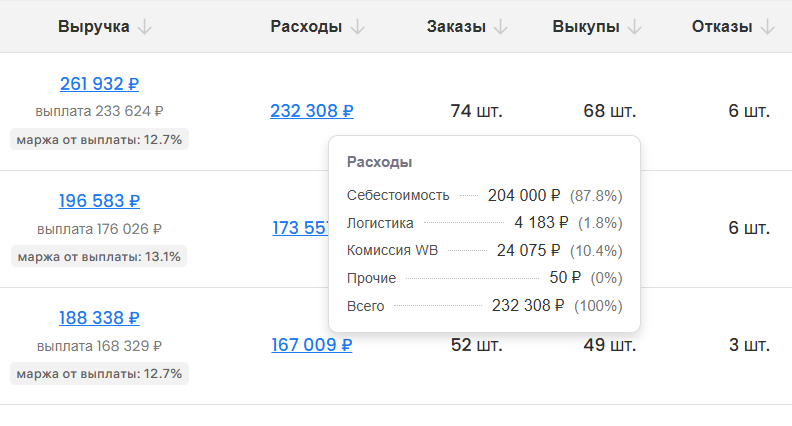792x426 pixels.
Task: Open expenses link 232 308 ₽ in first row
Action: pos(312,111)
